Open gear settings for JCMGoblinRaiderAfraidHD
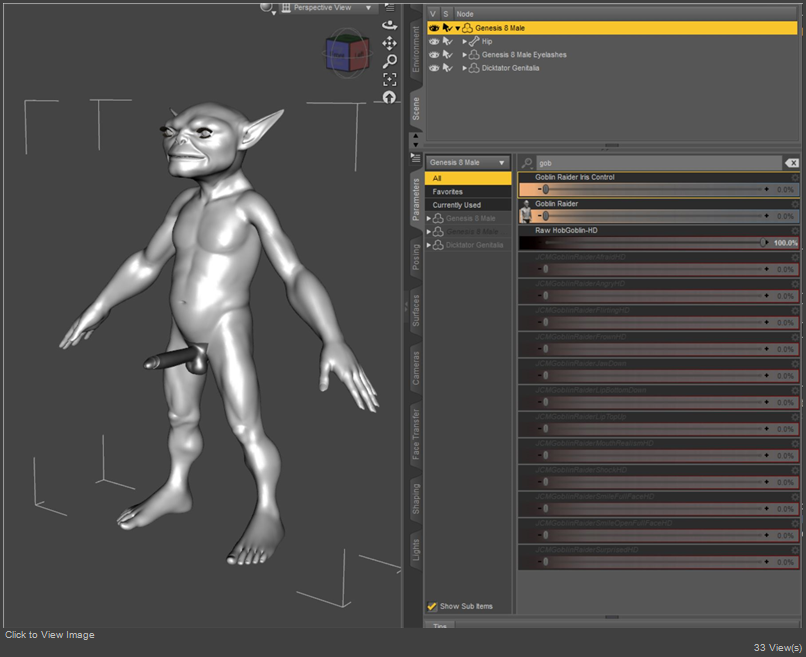Screen dimensions: 806x657 pos(795,257)
